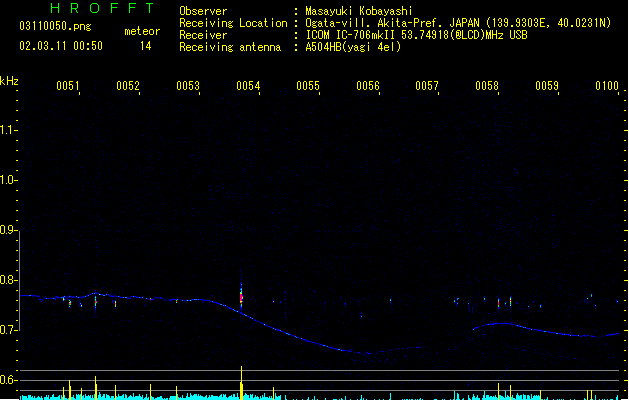Click the 0056 time axis marker
The width and height of the screenshot is (629, 400).
(x=368, y=86)
